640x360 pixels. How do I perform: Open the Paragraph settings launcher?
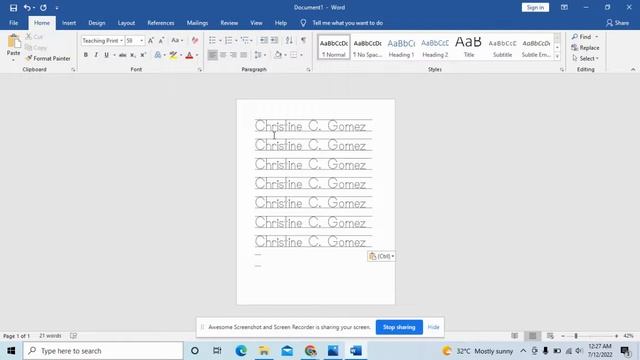coord(308,70)
